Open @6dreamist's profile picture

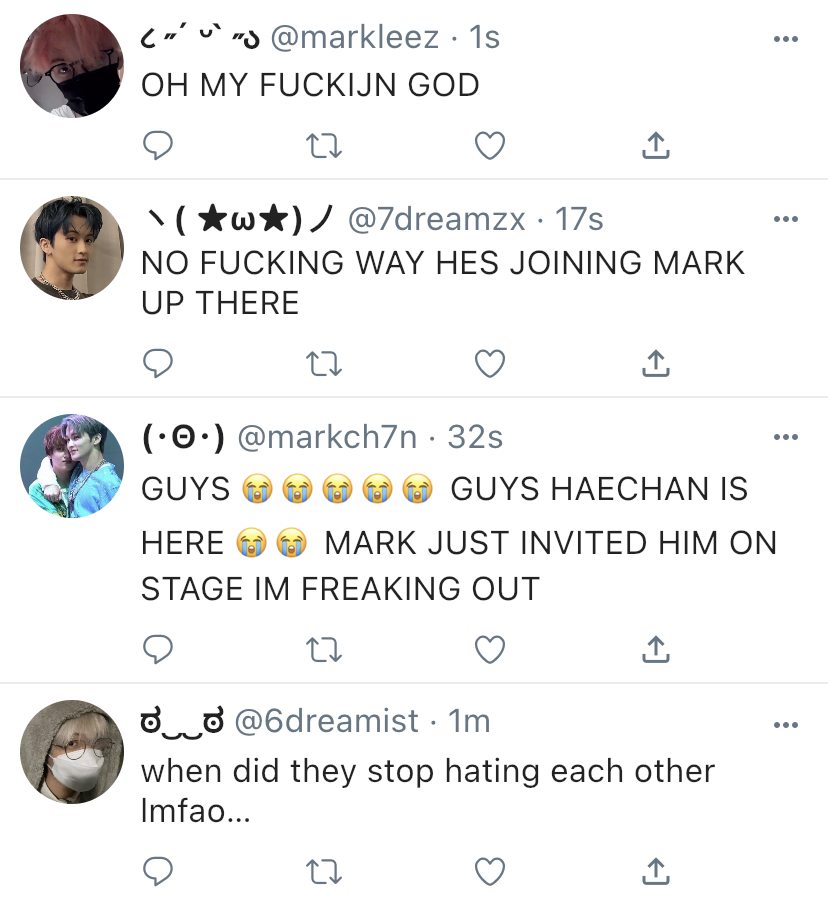point(72,751)
